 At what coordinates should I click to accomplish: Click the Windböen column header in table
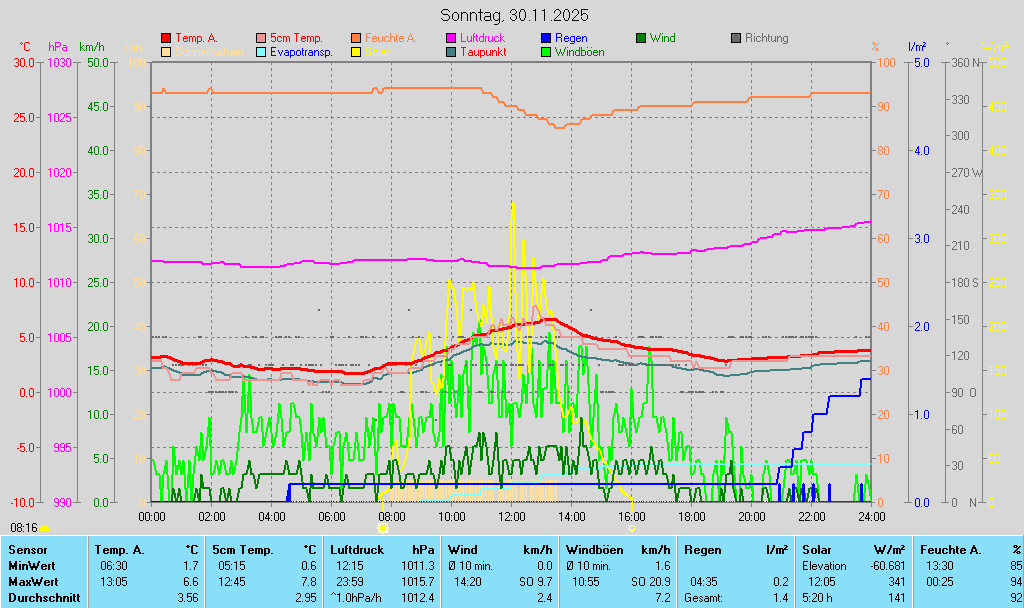coord(595,549)
